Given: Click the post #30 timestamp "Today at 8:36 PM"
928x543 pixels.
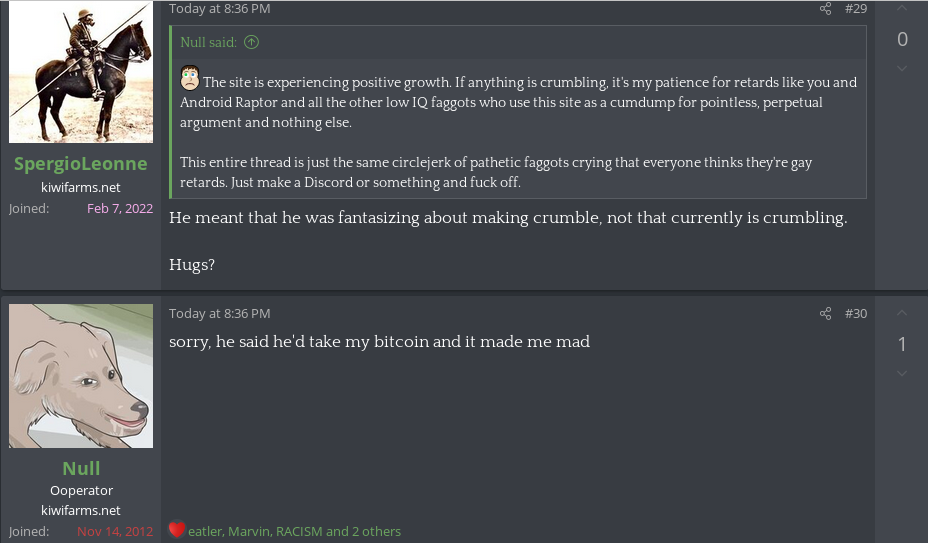Looking at the screenshot, I should click(219, 314).
